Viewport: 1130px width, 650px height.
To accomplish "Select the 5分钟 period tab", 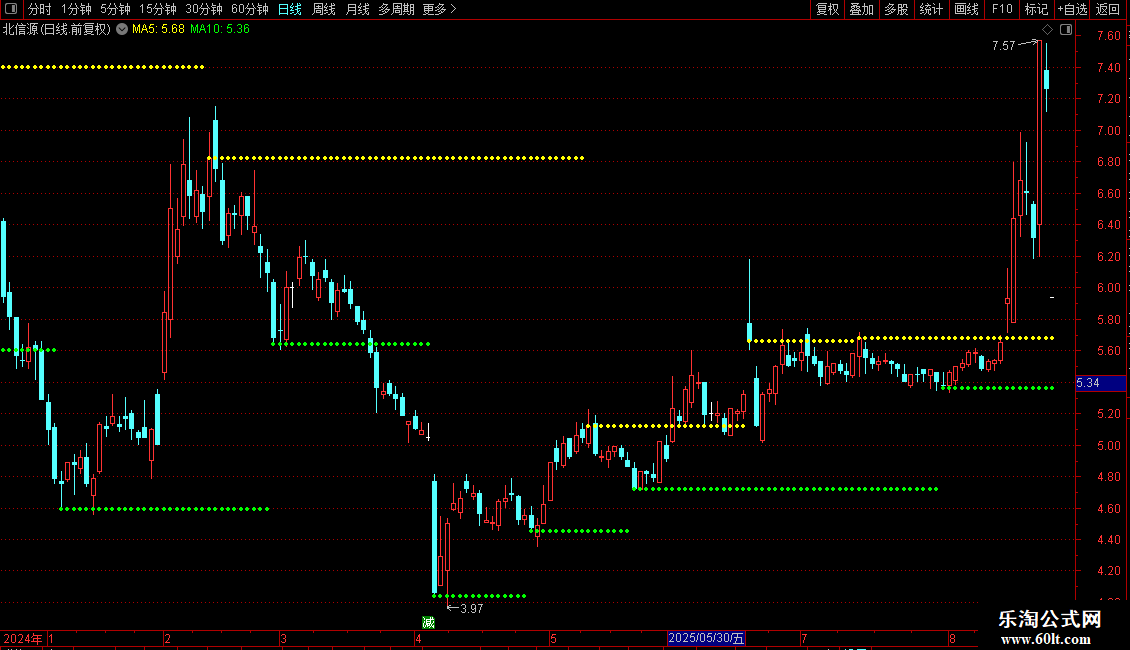I will pos(115,9).
